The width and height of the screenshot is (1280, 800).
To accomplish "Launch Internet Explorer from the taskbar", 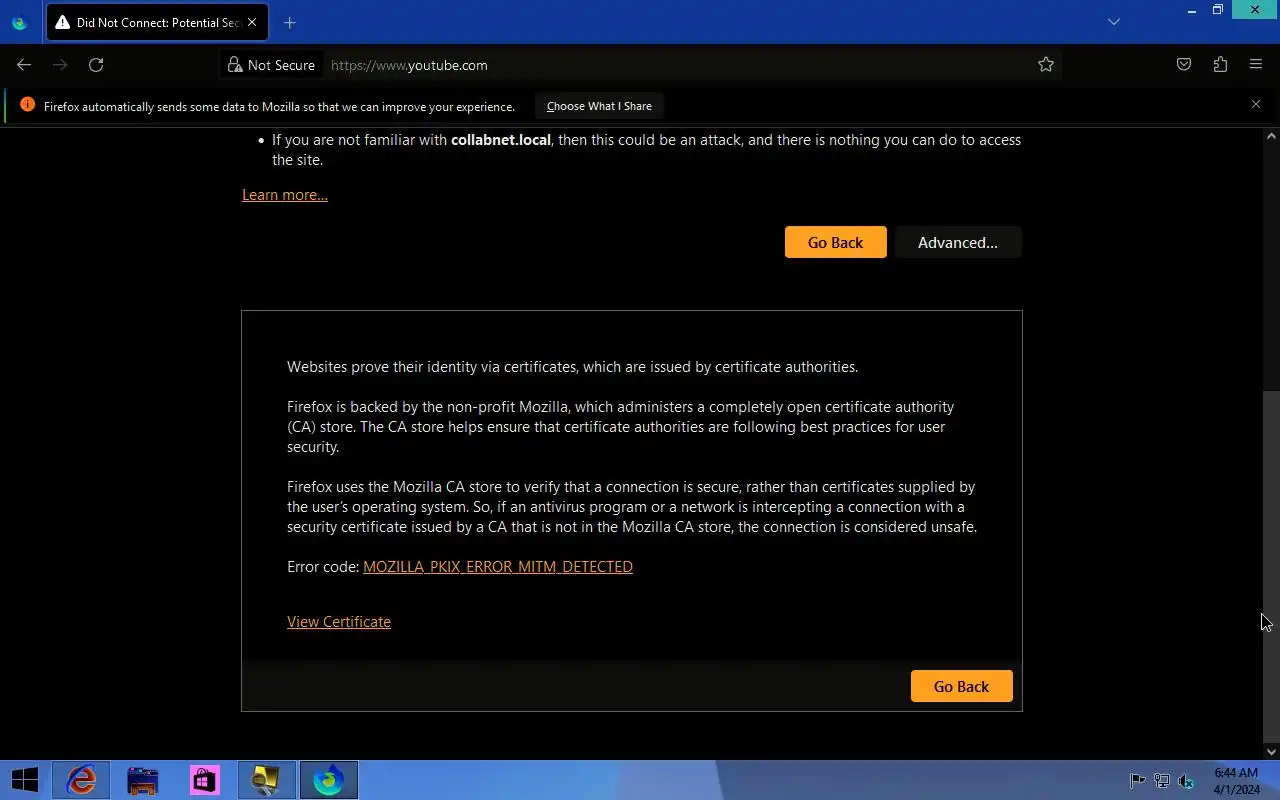I will coord(81,780).
